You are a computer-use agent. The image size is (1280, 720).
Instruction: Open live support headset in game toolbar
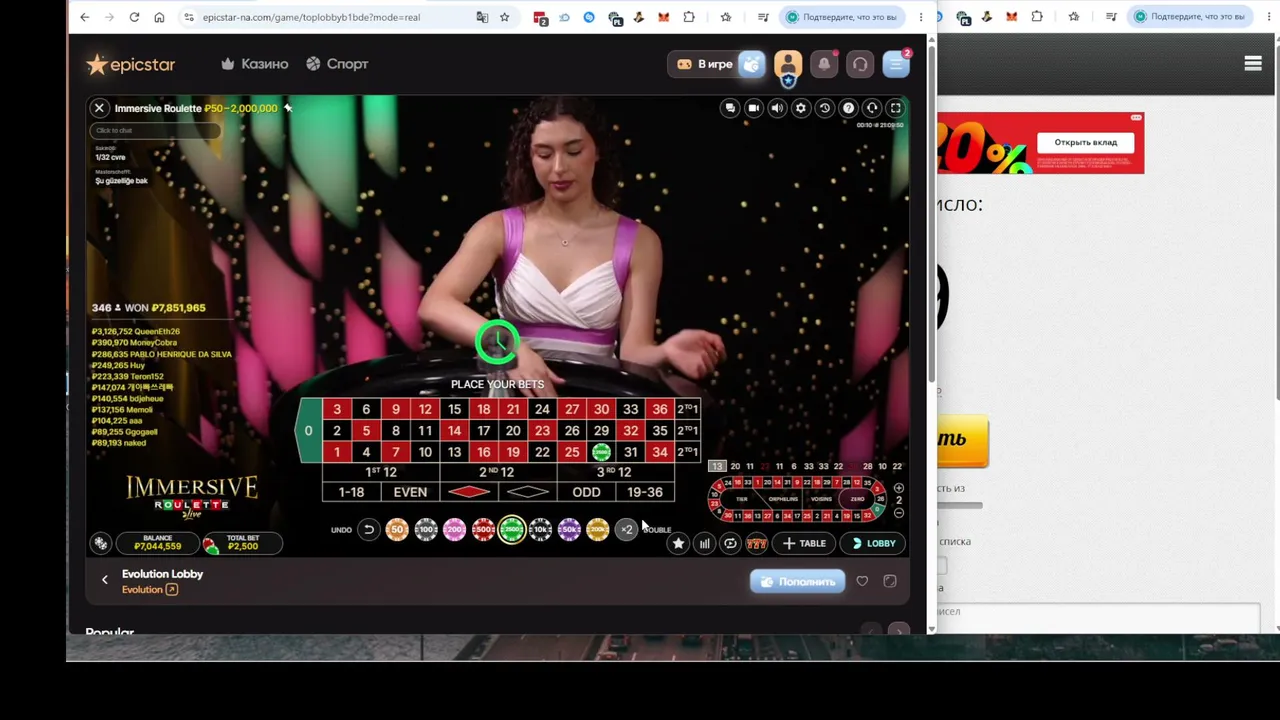click(872, 108)
